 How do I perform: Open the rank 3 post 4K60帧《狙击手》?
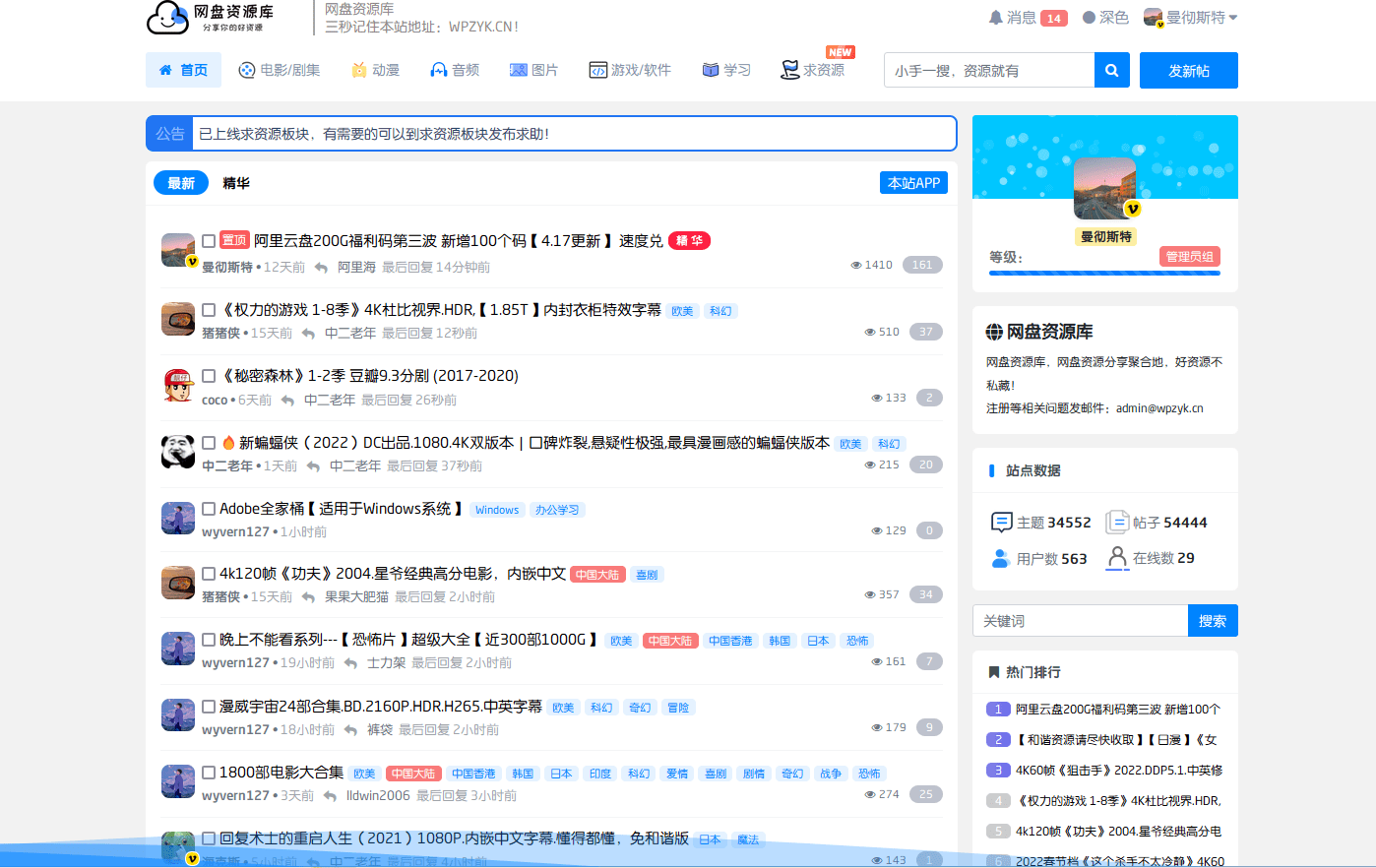(x=1119, y=771)
